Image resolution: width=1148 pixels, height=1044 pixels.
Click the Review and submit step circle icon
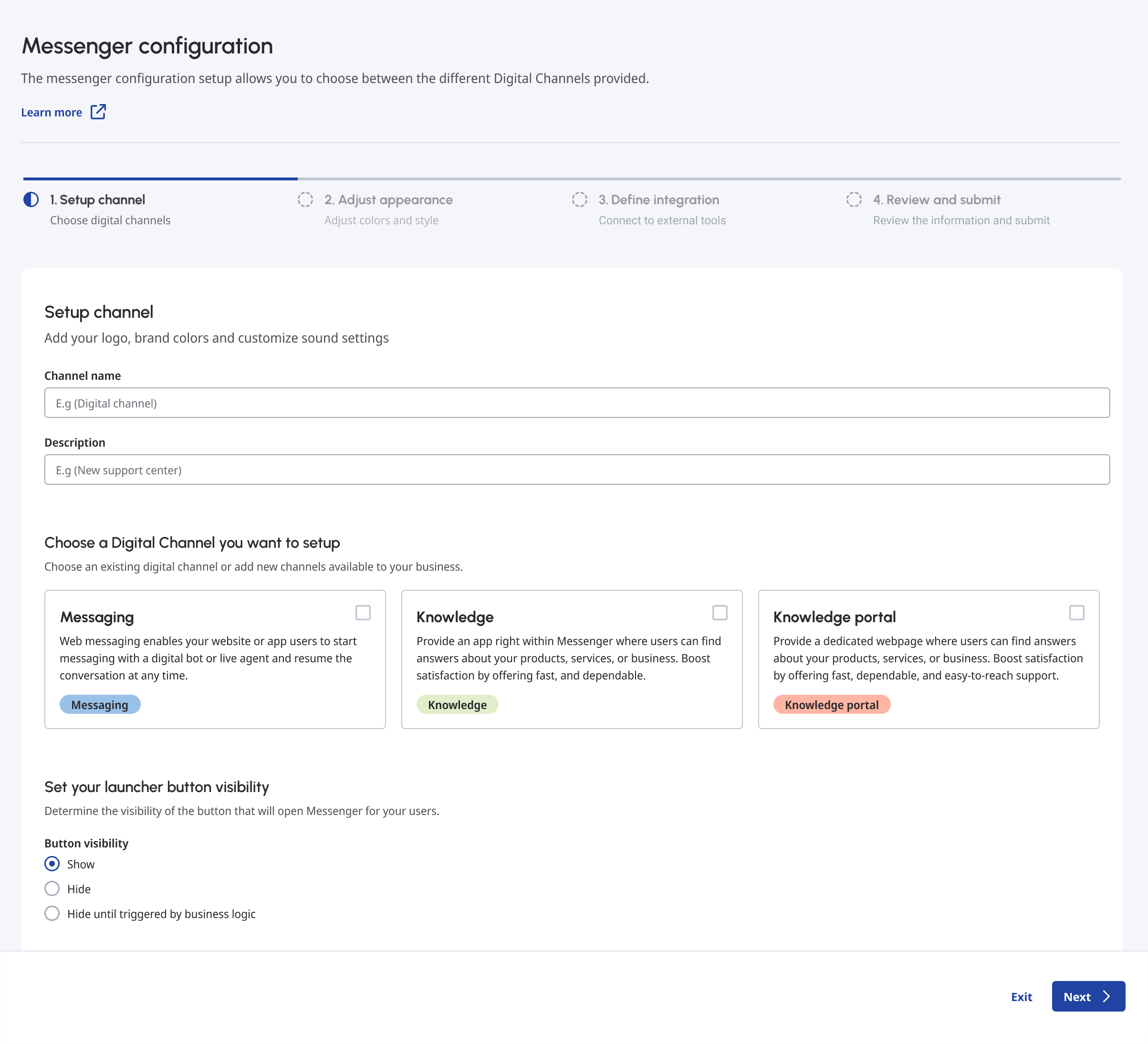pyautogui.click(x=854, y=200)
